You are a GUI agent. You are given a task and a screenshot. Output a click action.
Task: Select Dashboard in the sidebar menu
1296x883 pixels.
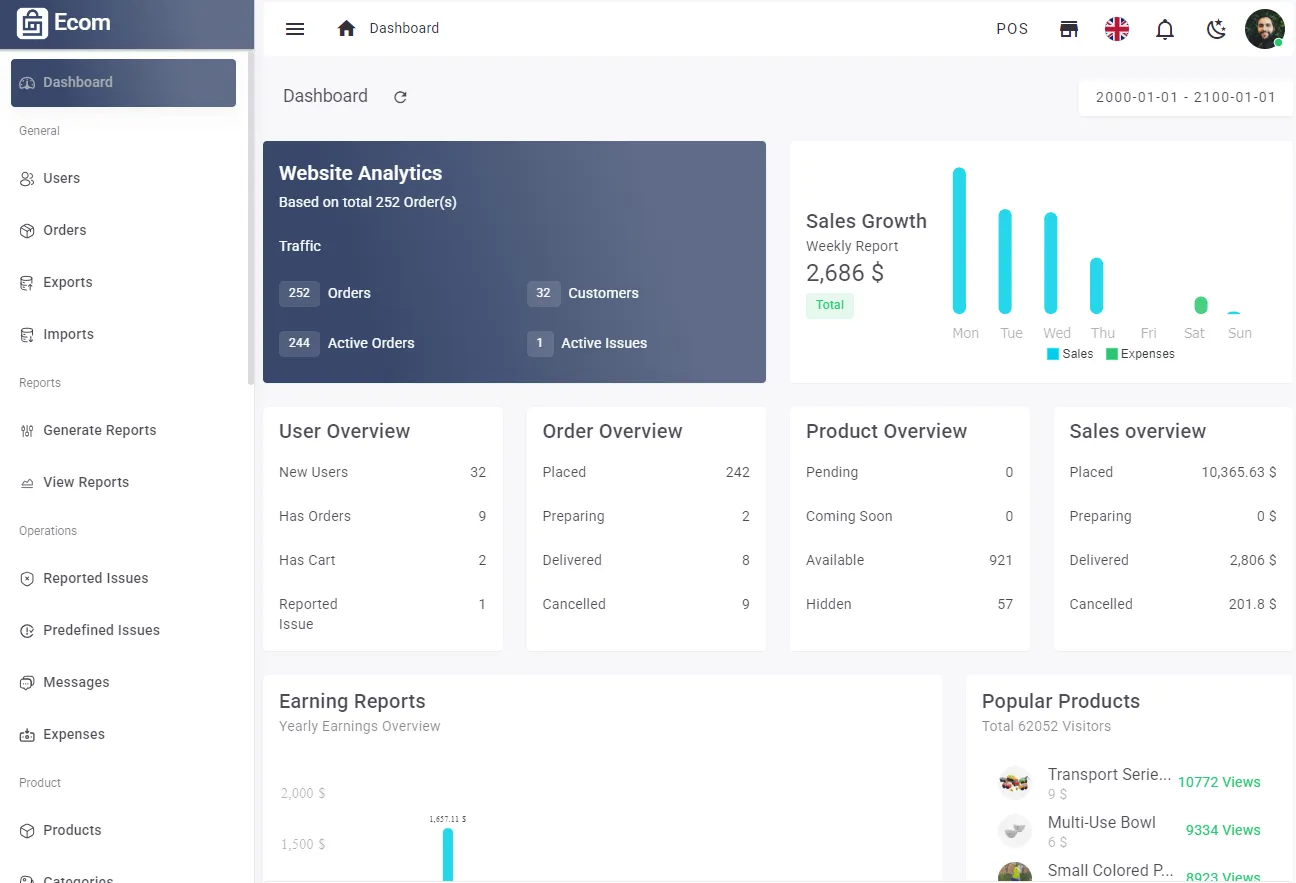point(79,82)
